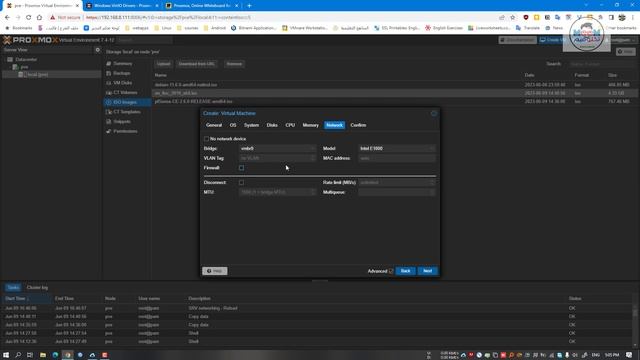Viewport: 640px width, 360px height.
Task: Click the Documentation button in header
Action: tap(518, 40)
